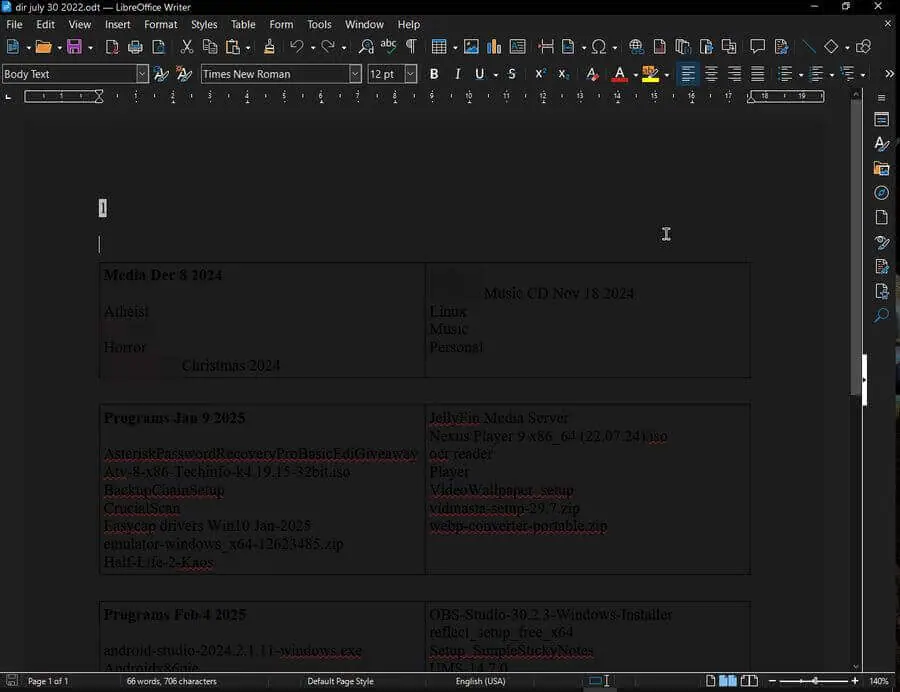Toggle underline formatting
900x692 pixels.
[x=479, y=74]
